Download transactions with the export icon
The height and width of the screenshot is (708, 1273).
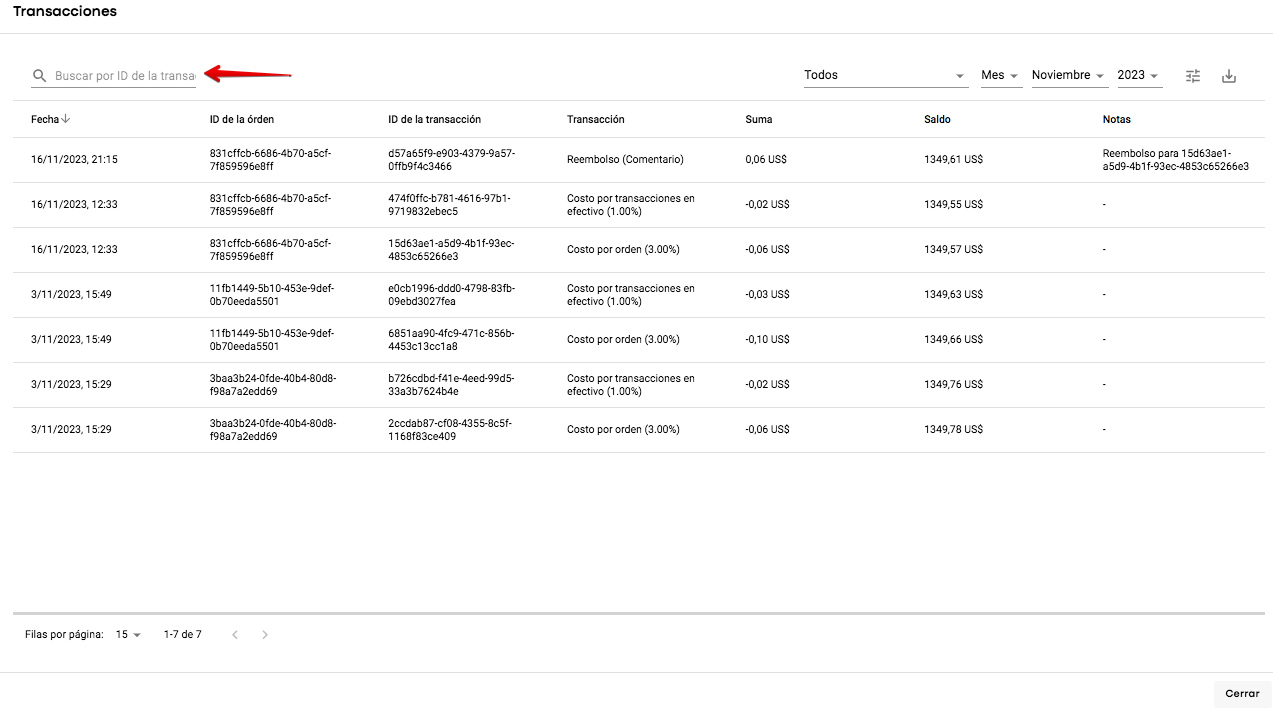pos(1229,76)
